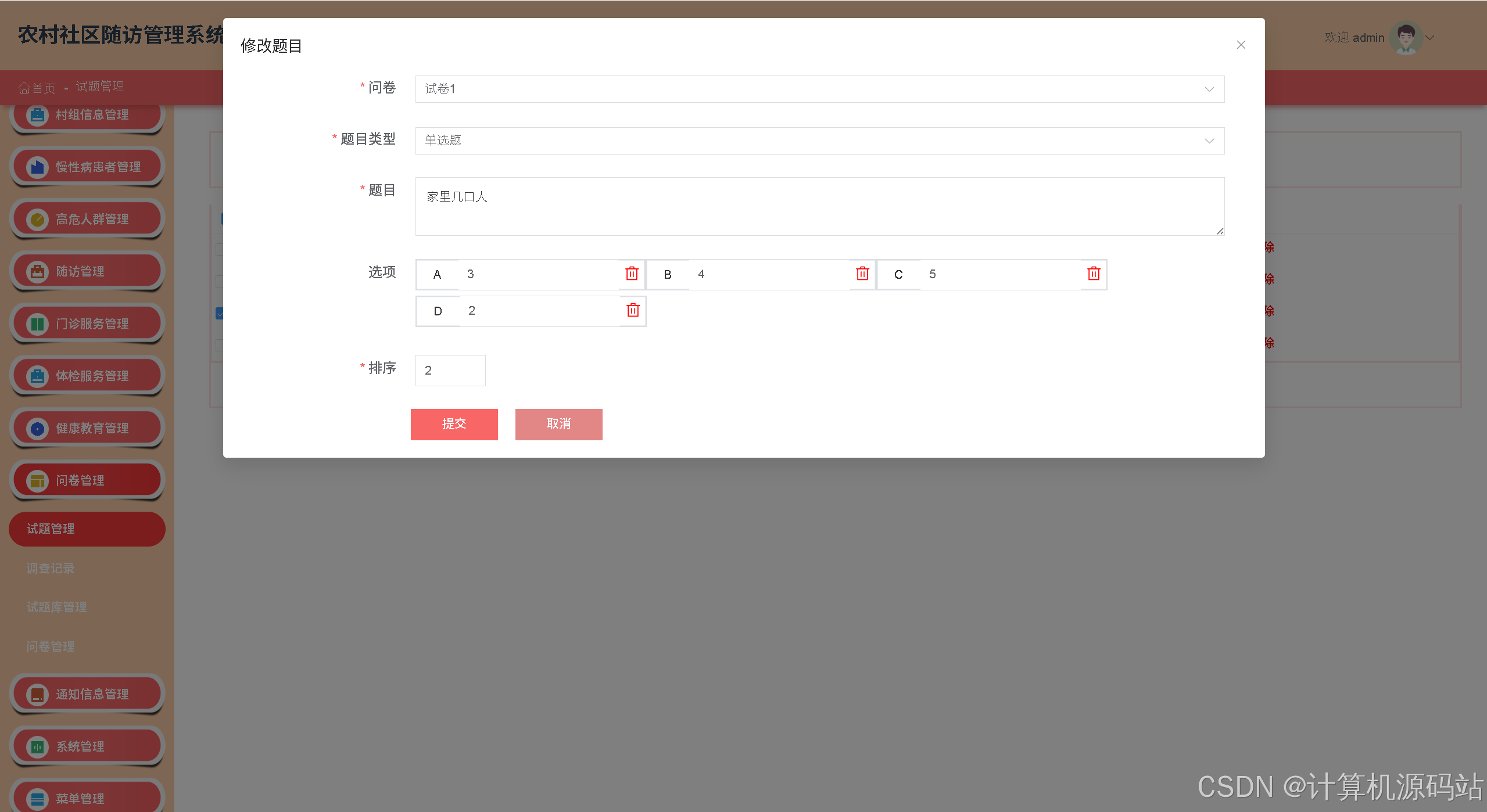This screenshot has width=1487, height=812.
Task: Delete option B with trash icon
Action: coord(862,274)
